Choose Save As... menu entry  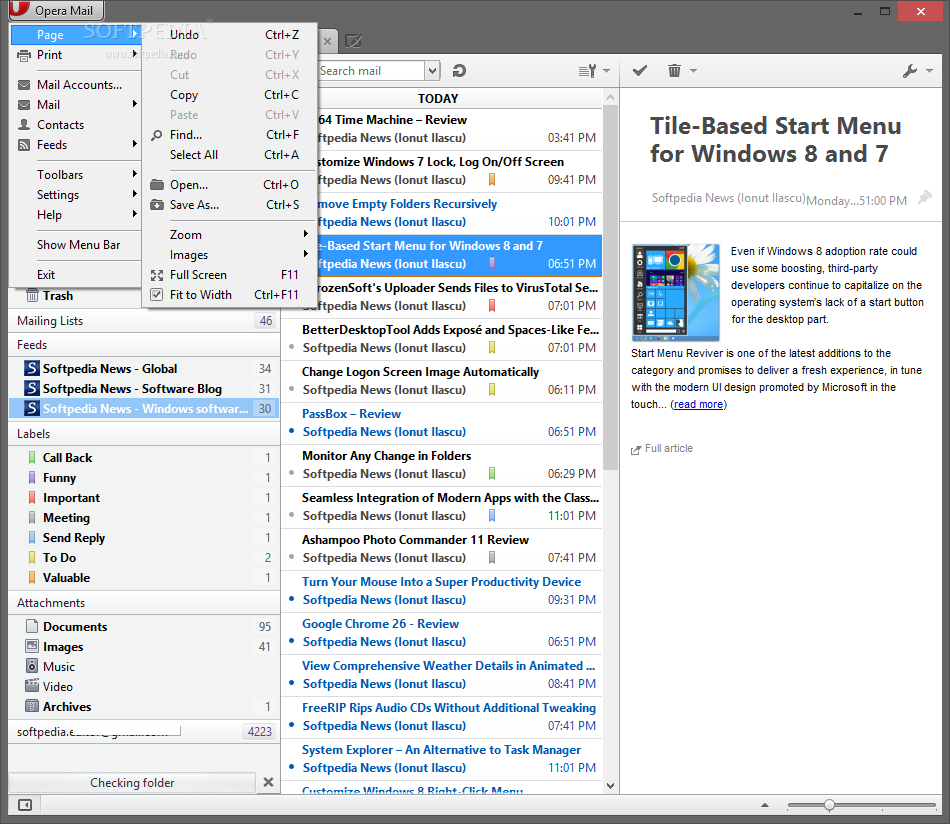(x=229, y=205)
